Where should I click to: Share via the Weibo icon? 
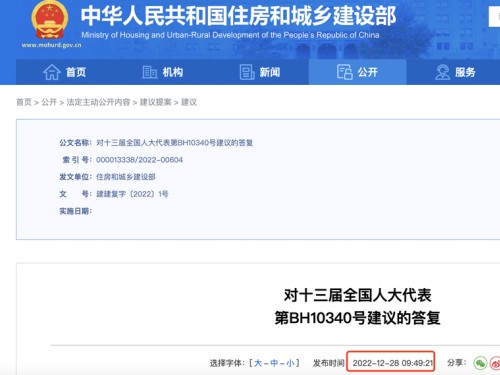click(495, 363)
